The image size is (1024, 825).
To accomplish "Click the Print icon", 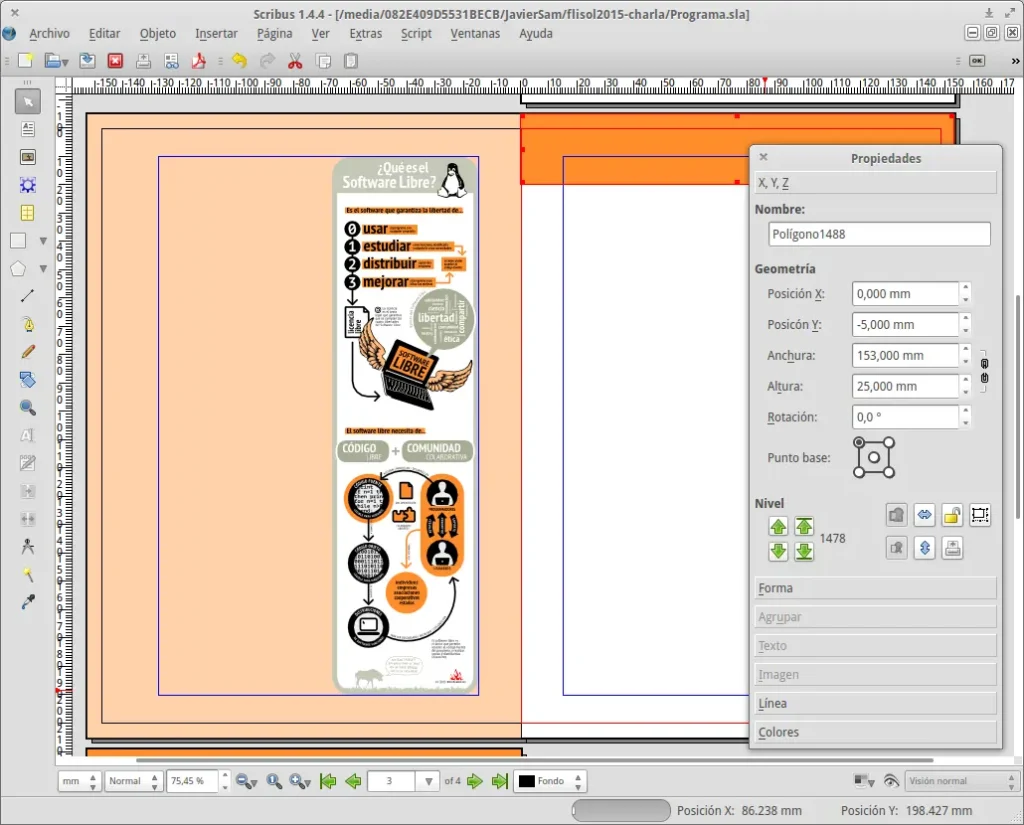I will (144, 61).
